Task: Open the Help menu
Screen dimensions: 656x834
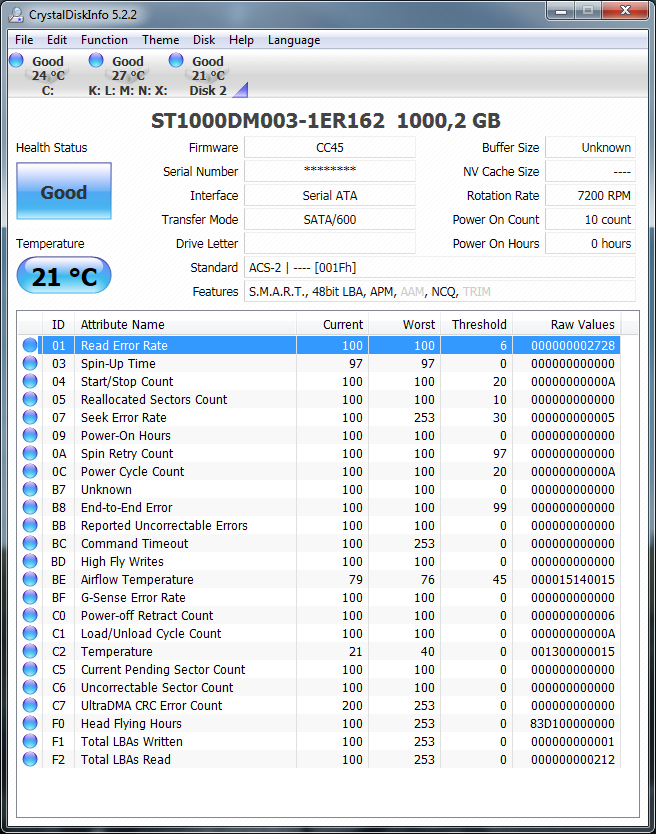Action: 241,40
